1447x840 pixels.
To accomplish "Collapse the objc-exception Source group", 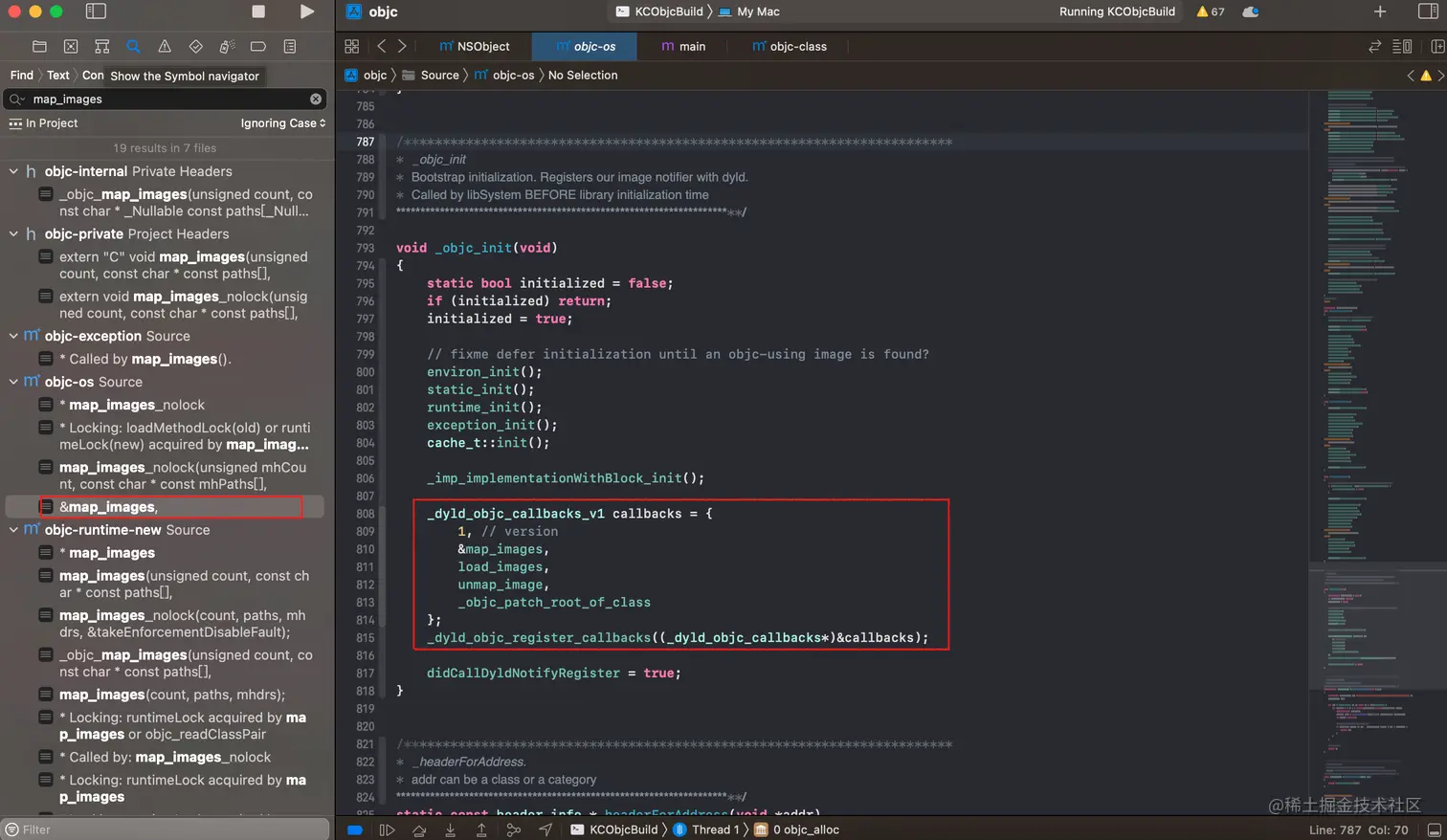I will coord(13,336).
